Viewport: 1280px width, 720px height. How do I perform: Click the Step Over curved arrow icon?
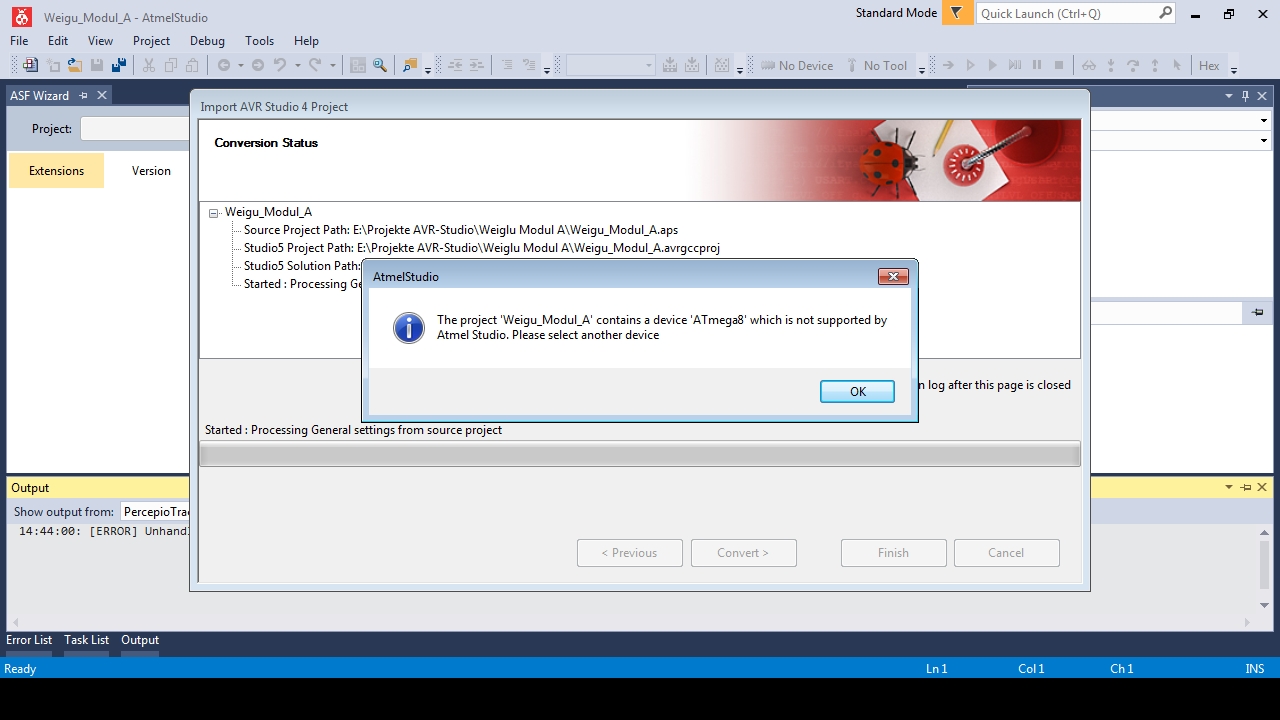1133,65
